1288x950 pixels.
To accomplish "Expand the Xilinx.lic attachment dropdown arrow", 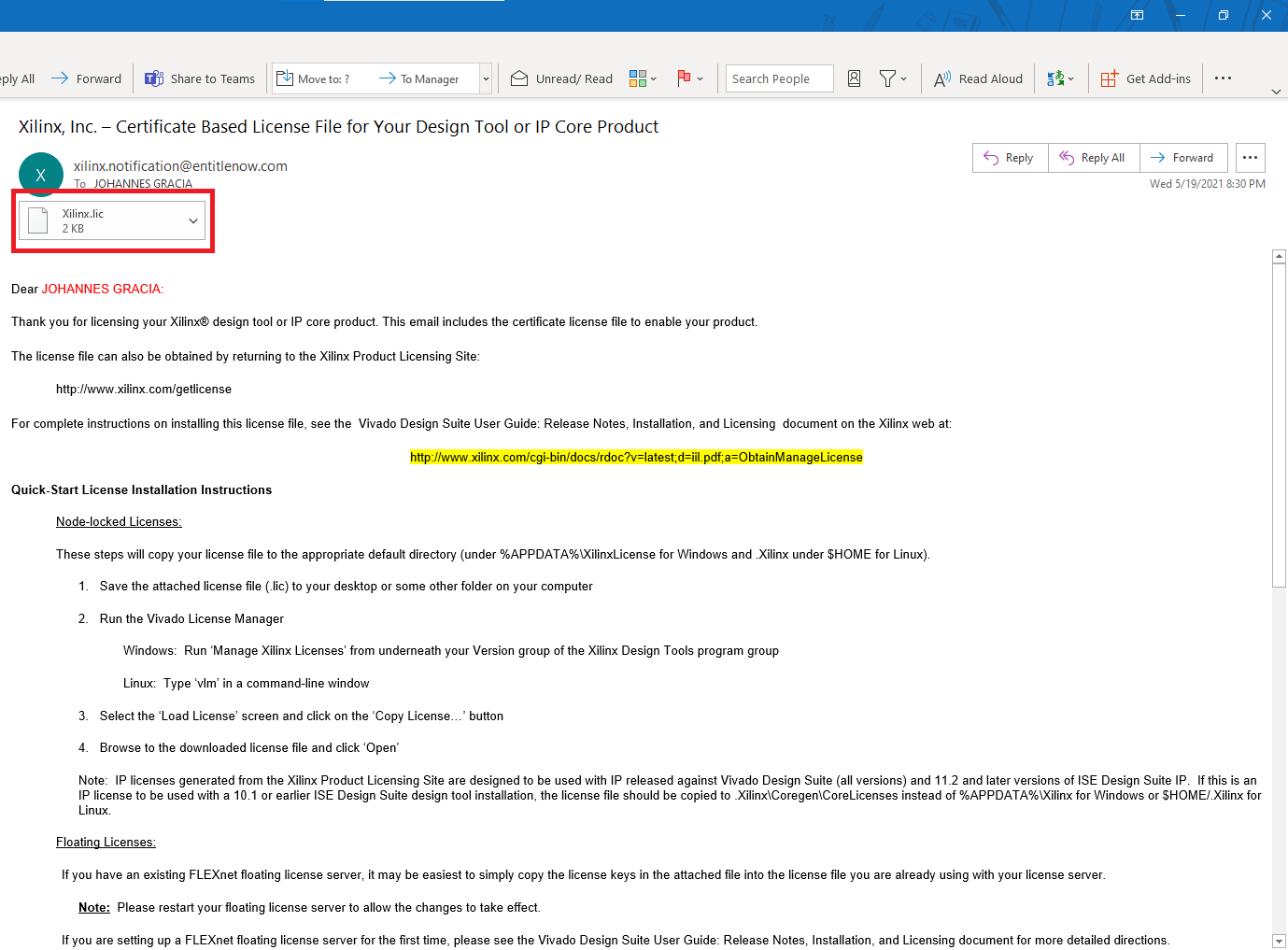I will point(193,220).
